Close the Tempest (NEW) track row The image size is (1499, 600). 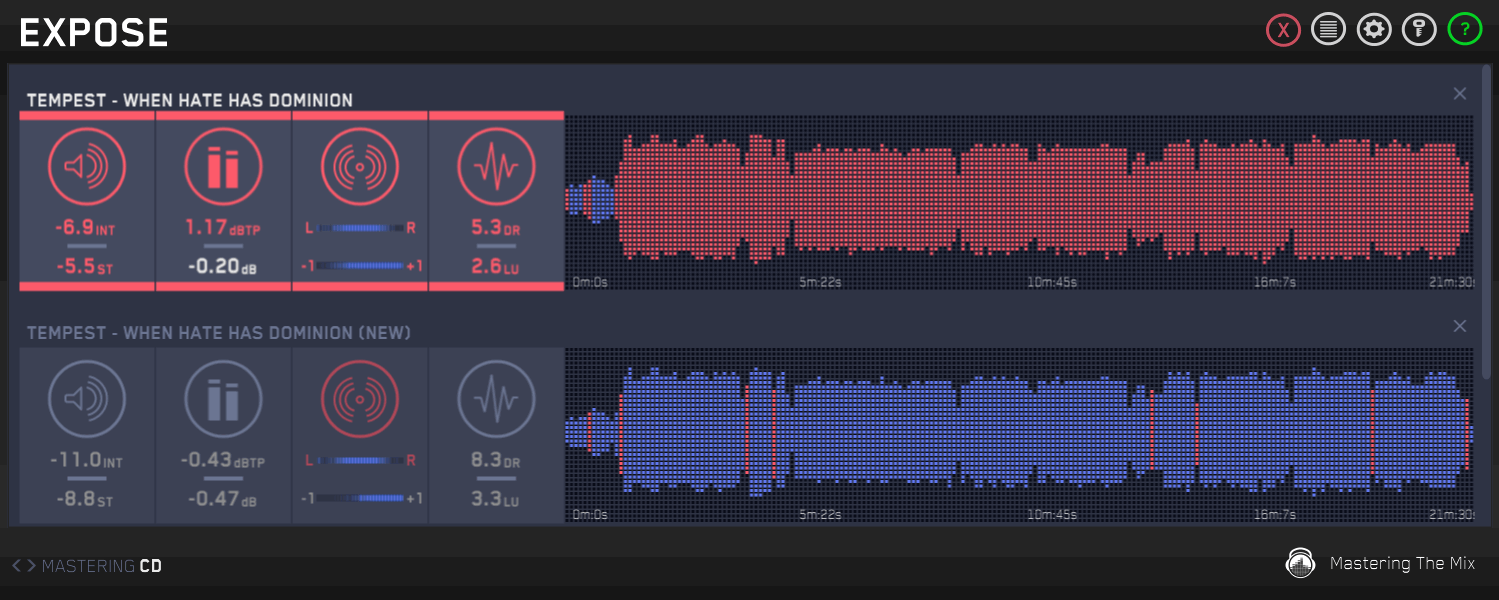[x=1460, y=327]
